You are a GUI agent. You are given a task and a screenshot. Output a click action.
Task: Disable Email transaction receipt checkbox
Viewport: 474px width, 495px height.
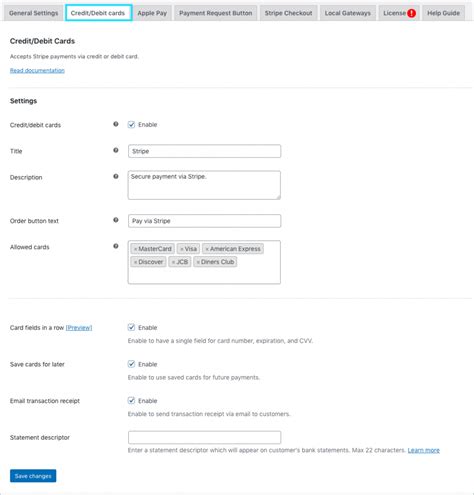pos(131,400)
